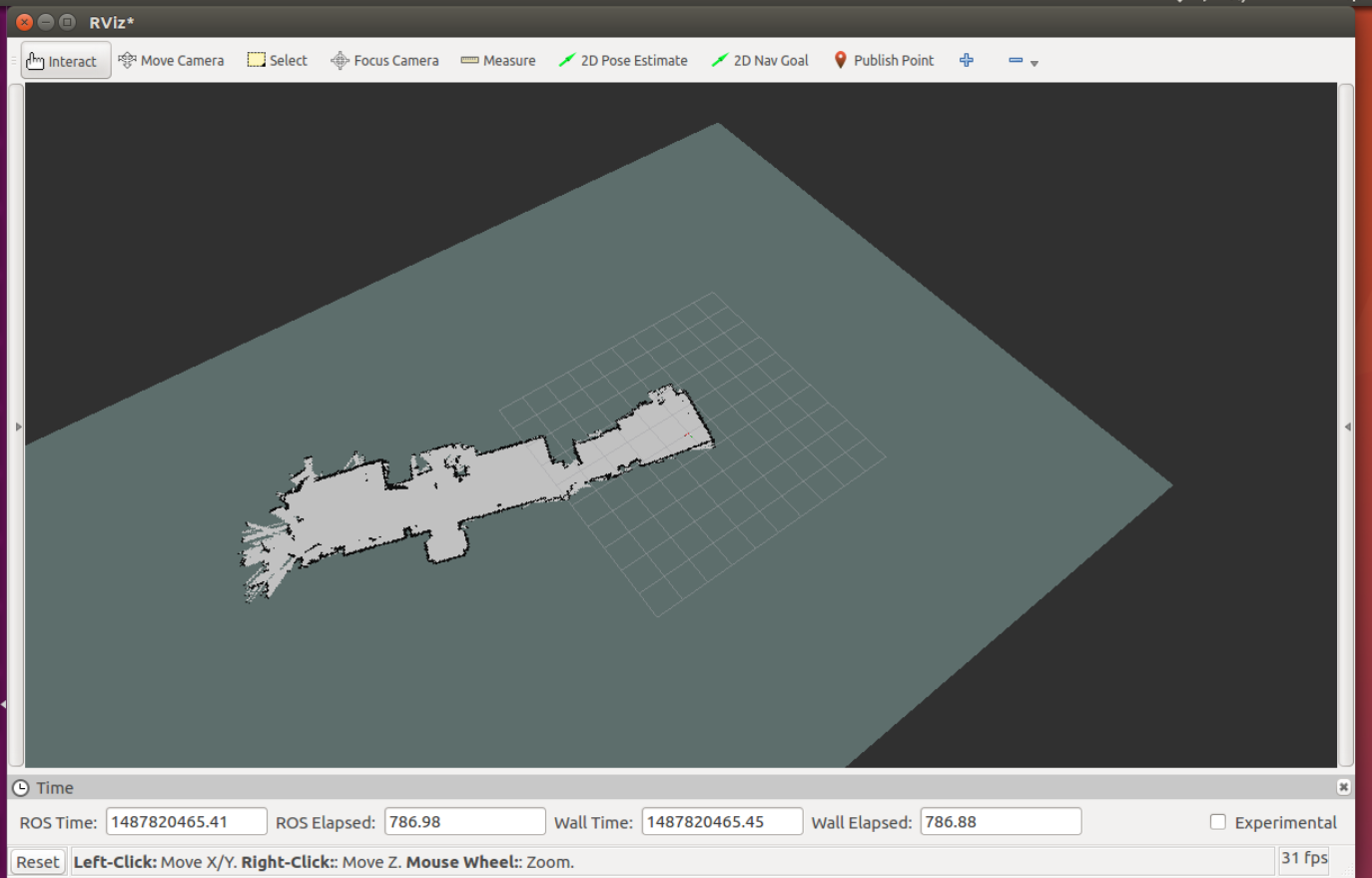Close the RViz window
Screen dimensions: 1372x878
(x=25, y=22)
